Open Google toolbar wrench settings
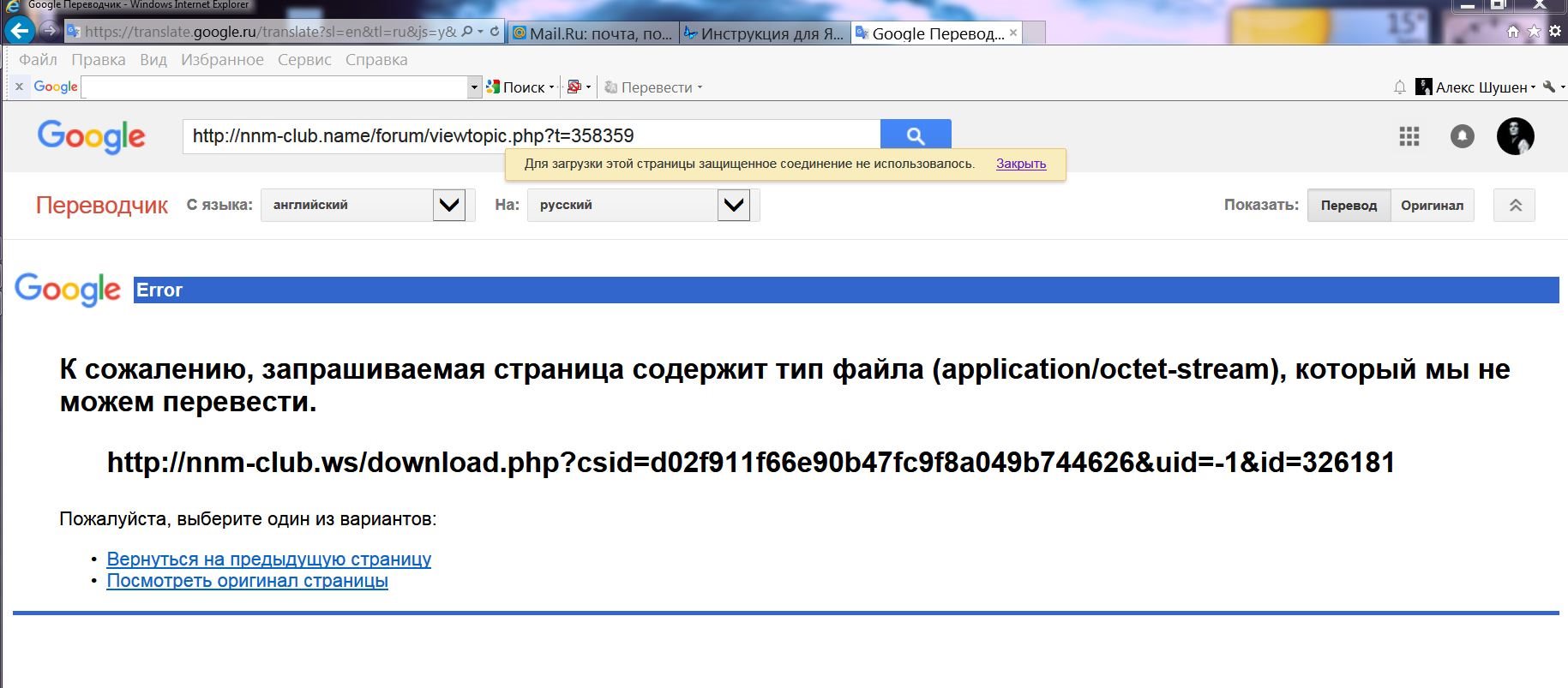 tap(1548, 87)
